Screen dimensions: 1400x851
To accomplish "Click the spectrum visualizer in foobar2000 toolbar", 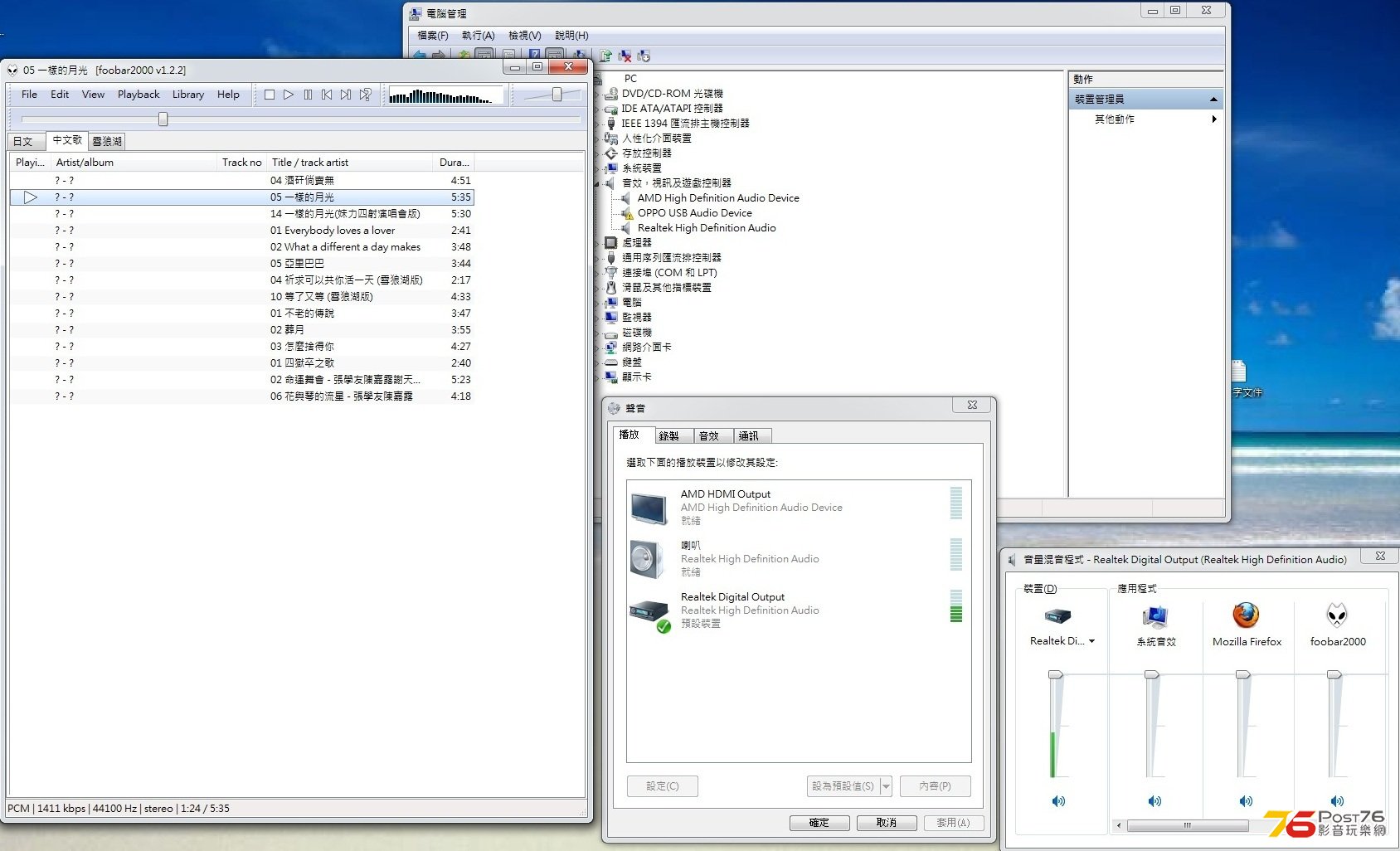I will pyautogui.click(x=446, y=95).
